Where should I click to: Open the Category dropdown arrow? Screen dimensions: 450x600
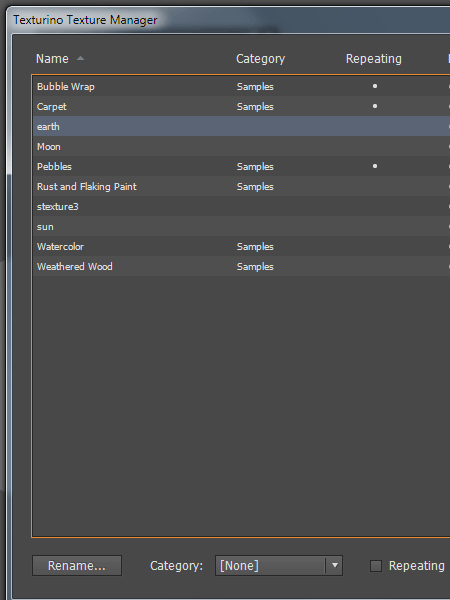[x=335, y=566]
